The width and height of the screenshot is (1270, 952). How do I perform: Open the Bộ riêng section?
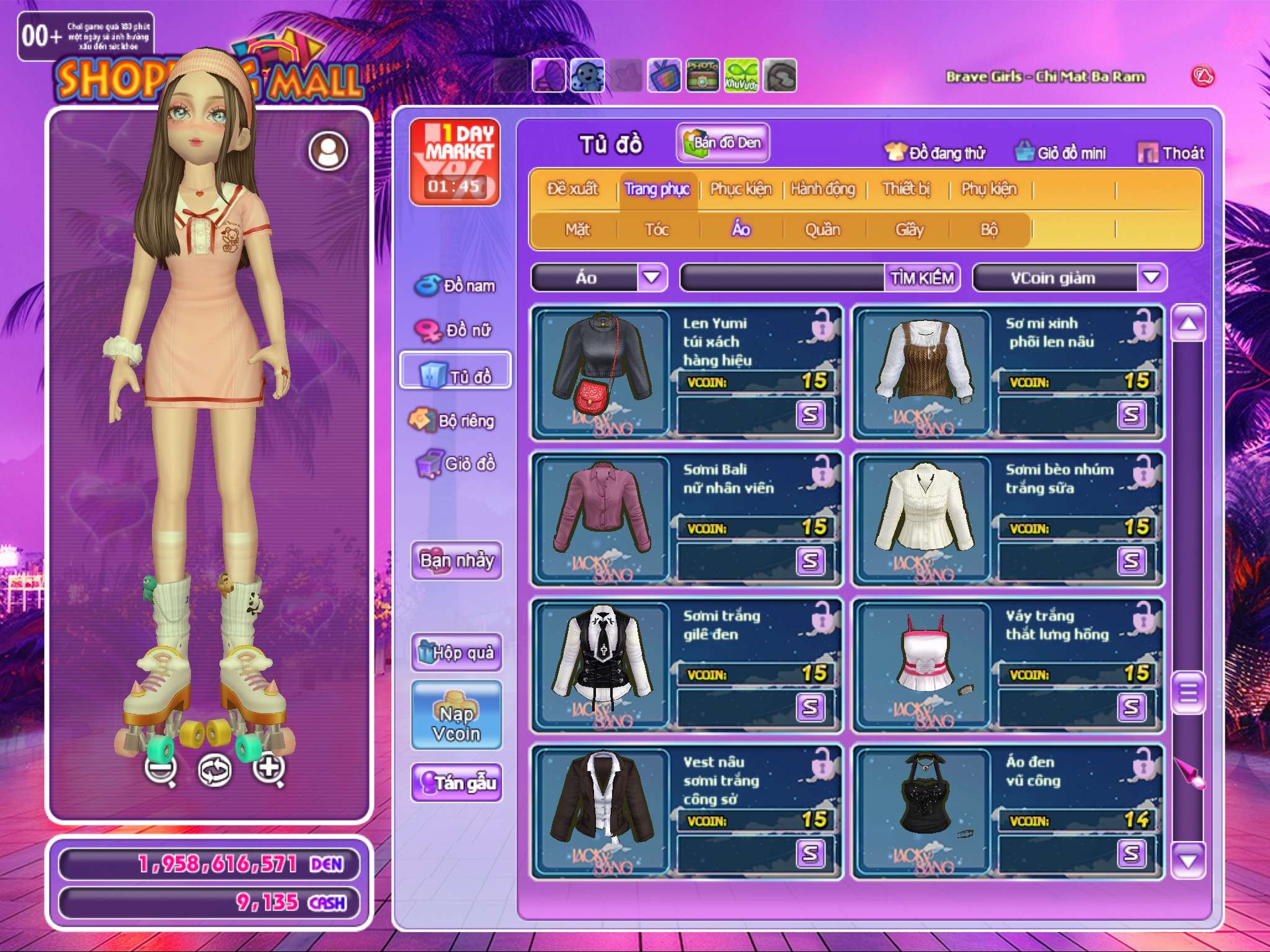[x=452, y=421]
